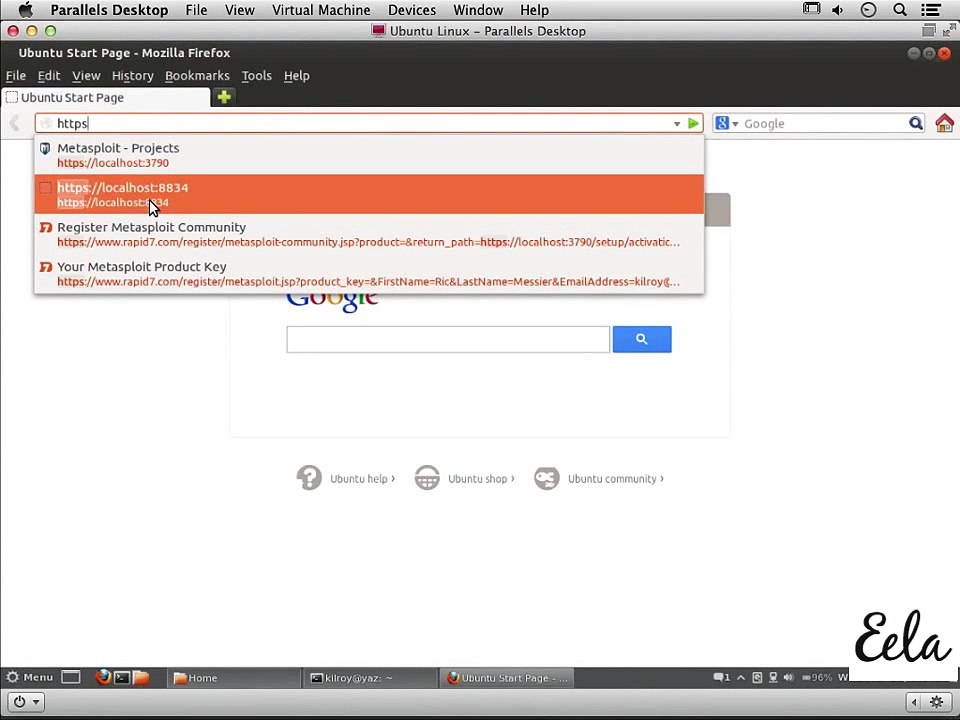Open Ubuntu community link
The height and width of the screenshot is (720, 960).
615,479
